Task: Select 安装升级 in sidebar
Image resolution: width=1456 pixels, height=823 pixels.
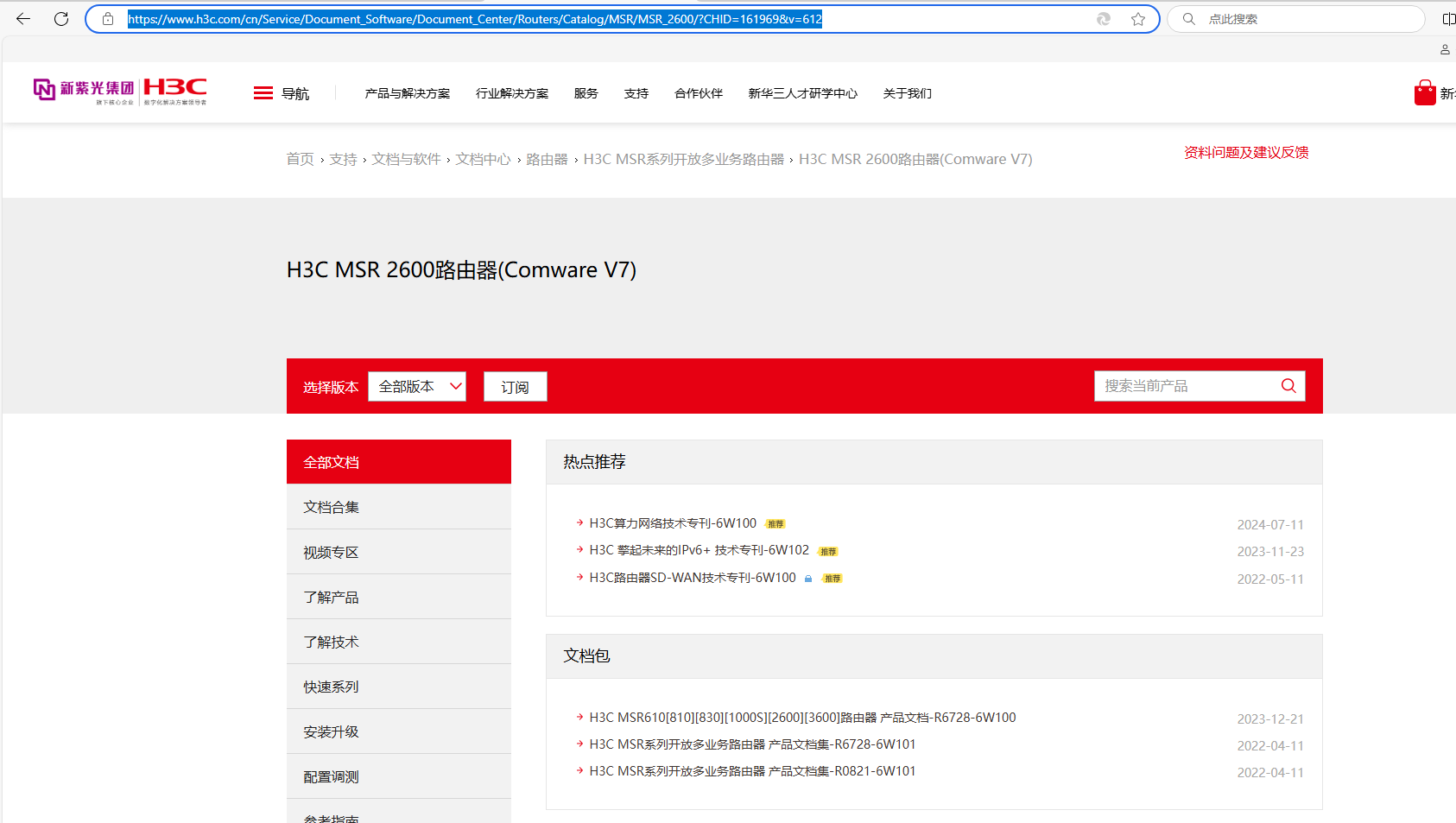Action: pos(399,731)
